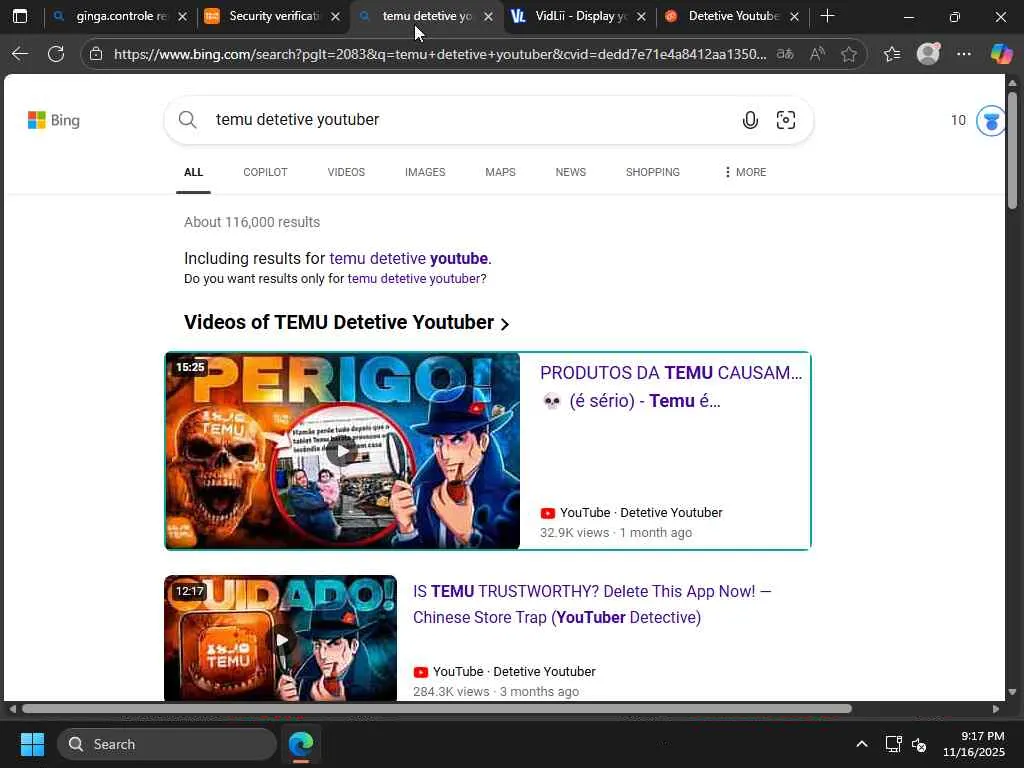Click the search magnifier icon

(x=187, y=120)
